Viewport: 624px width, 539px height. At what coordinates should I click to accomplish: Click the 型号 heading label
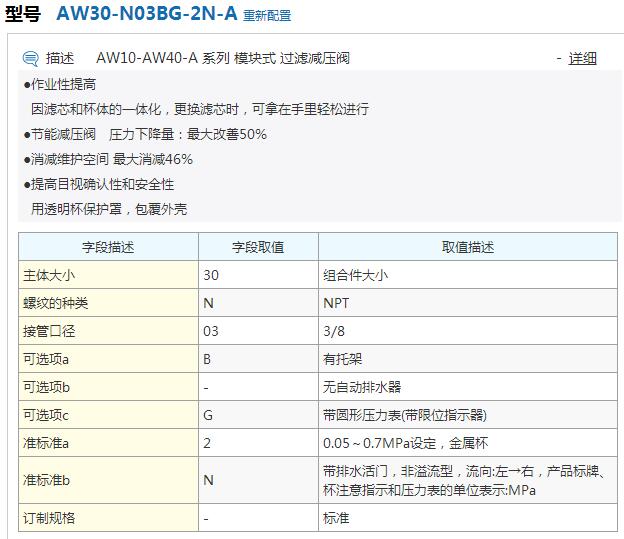click(x=23, y=14)
